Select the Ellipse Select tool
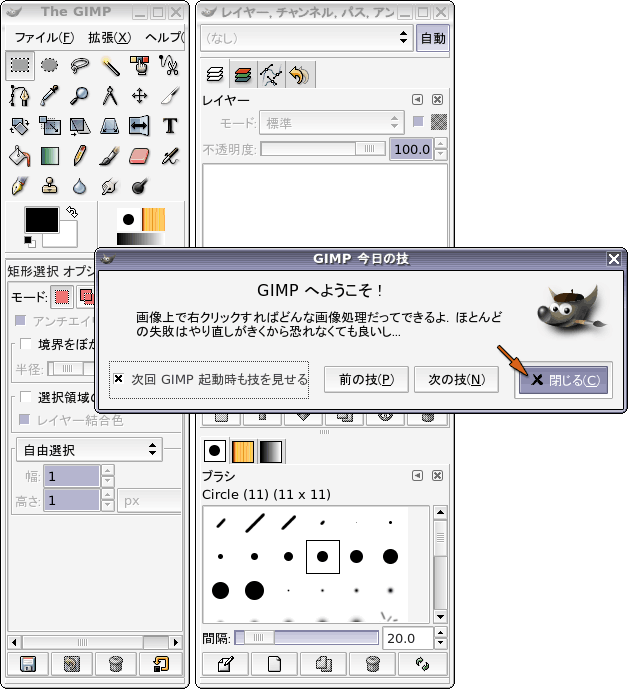This screenshot has width=628, height=689. coord(49,65)
